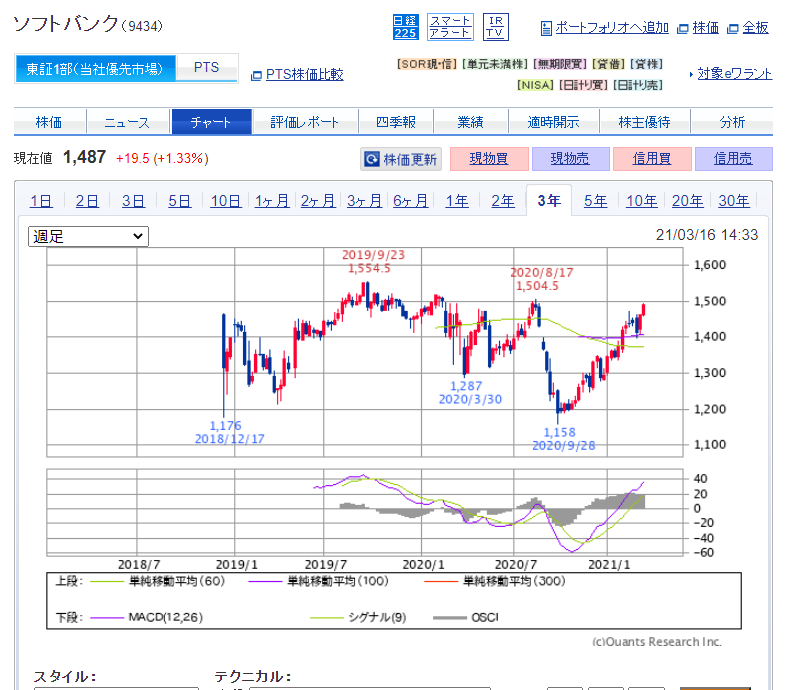This screenshot has width=790, height=690.
Task: Click the シグナル(9) legend entry
Action: click(358, 617)
